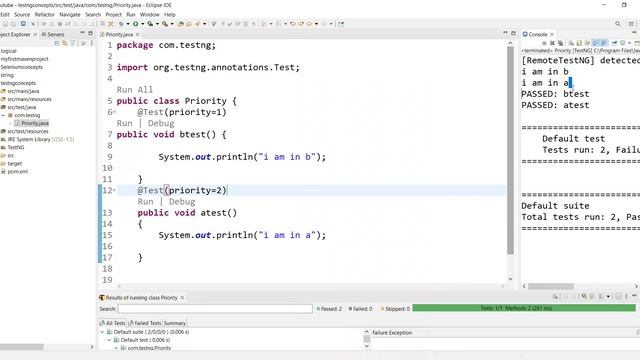Click the Console horizontal scrollbar

(x=551, y=286)
